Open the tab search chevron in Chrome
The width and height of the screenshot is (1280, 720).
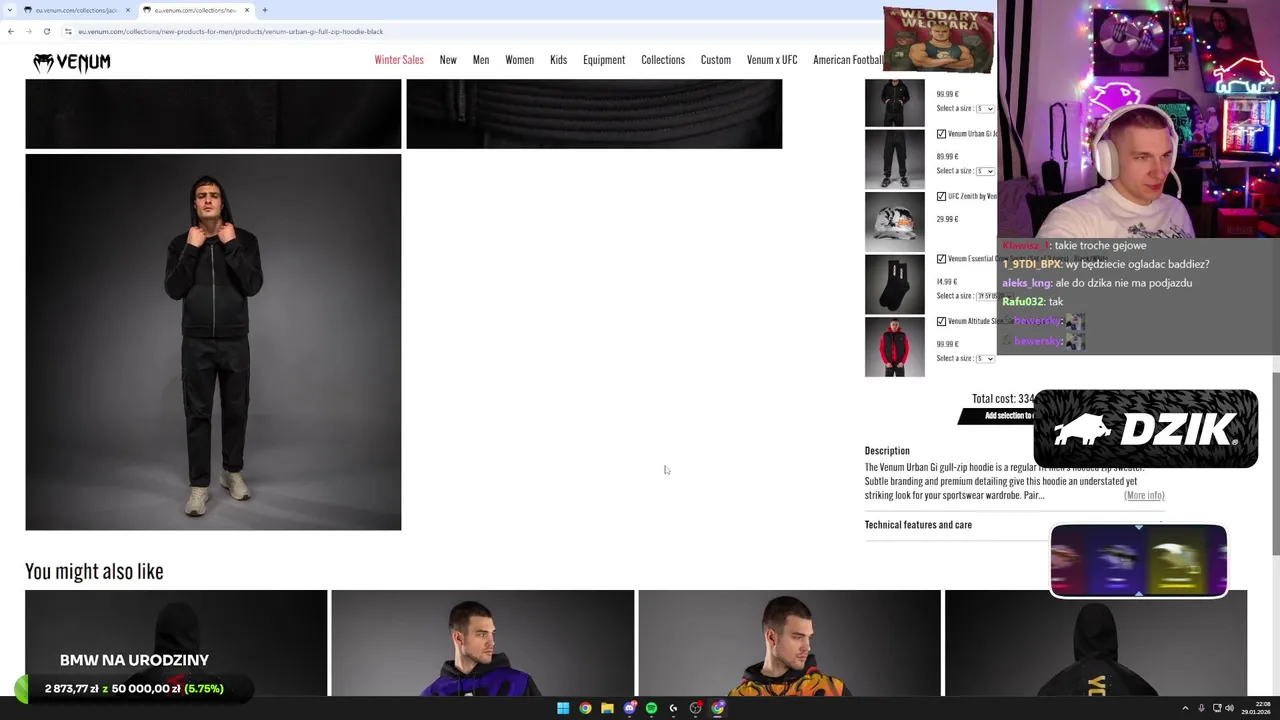(11, 10)
